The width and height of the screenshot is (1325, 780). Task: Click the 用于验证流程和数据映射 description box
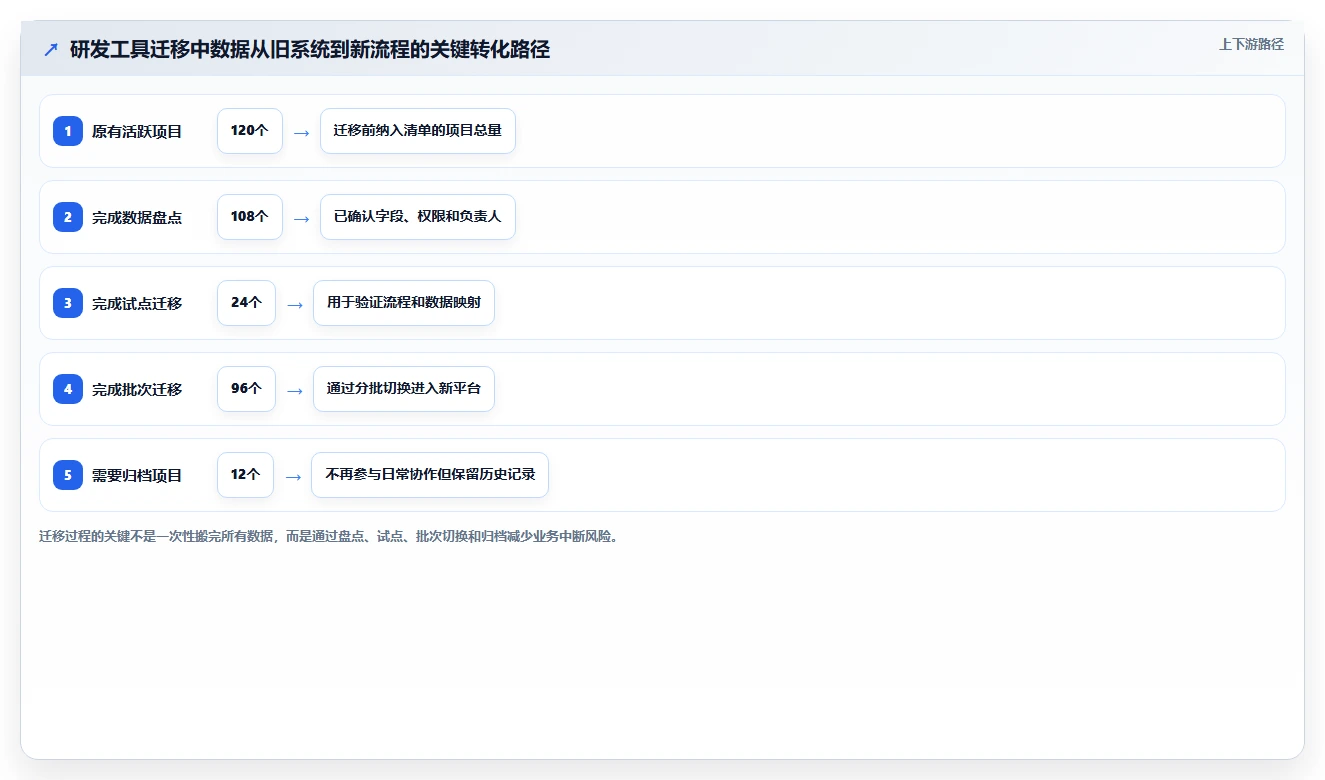(404, 303)
